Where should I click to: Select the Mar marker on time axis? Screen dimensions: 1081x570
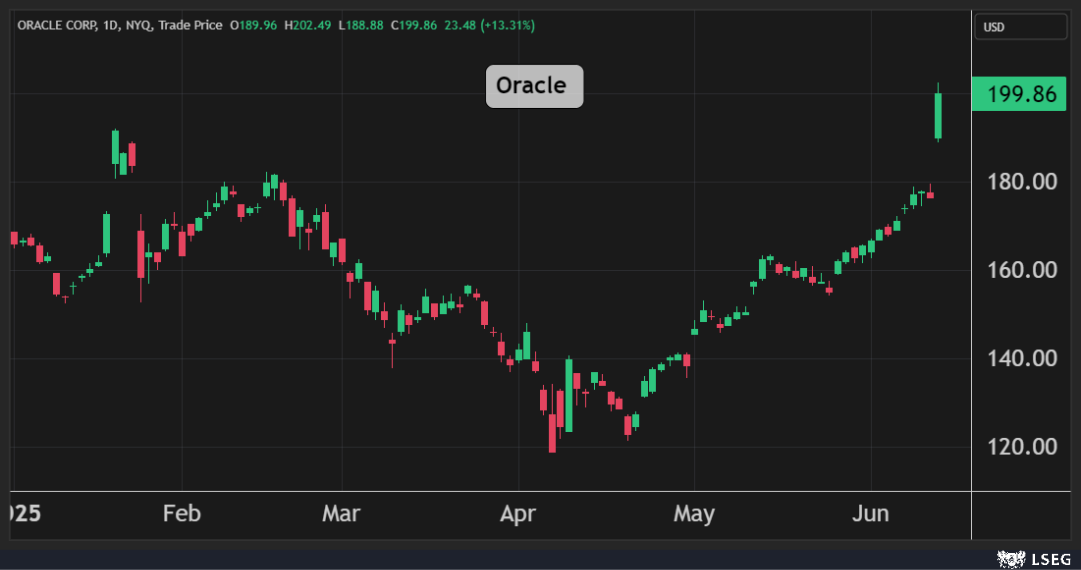pyautogui.click(x=340, y=514)
